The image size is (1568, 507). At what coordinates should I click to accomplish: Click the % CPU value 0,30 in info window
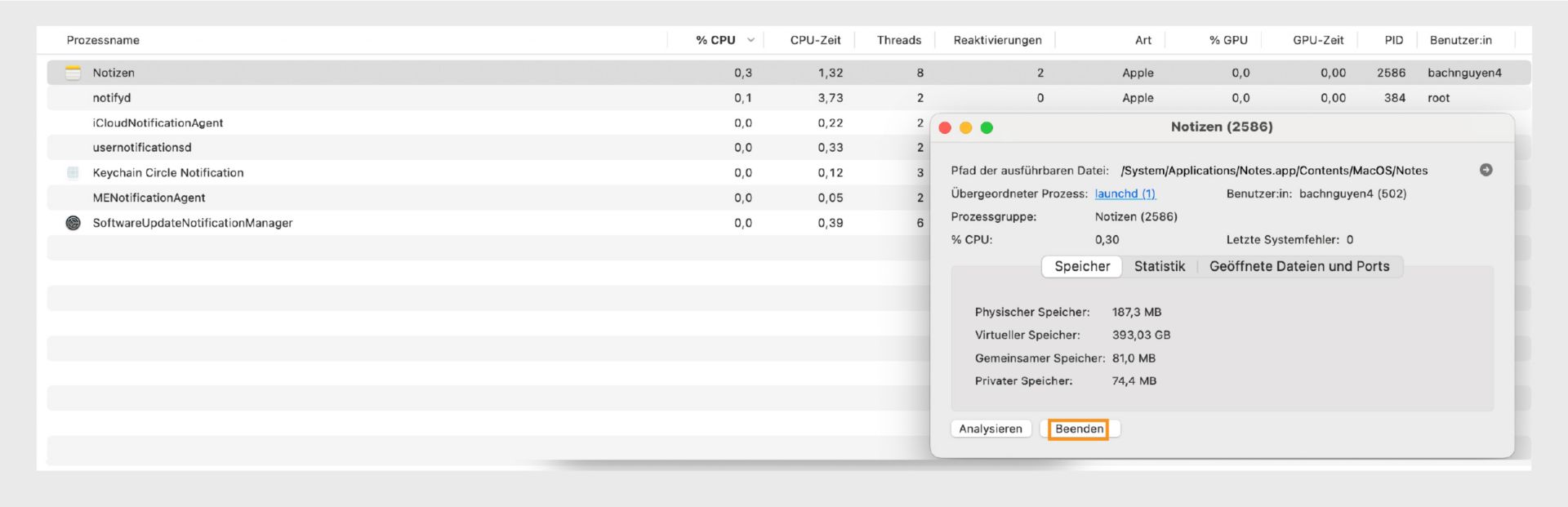click(1107, 239)
